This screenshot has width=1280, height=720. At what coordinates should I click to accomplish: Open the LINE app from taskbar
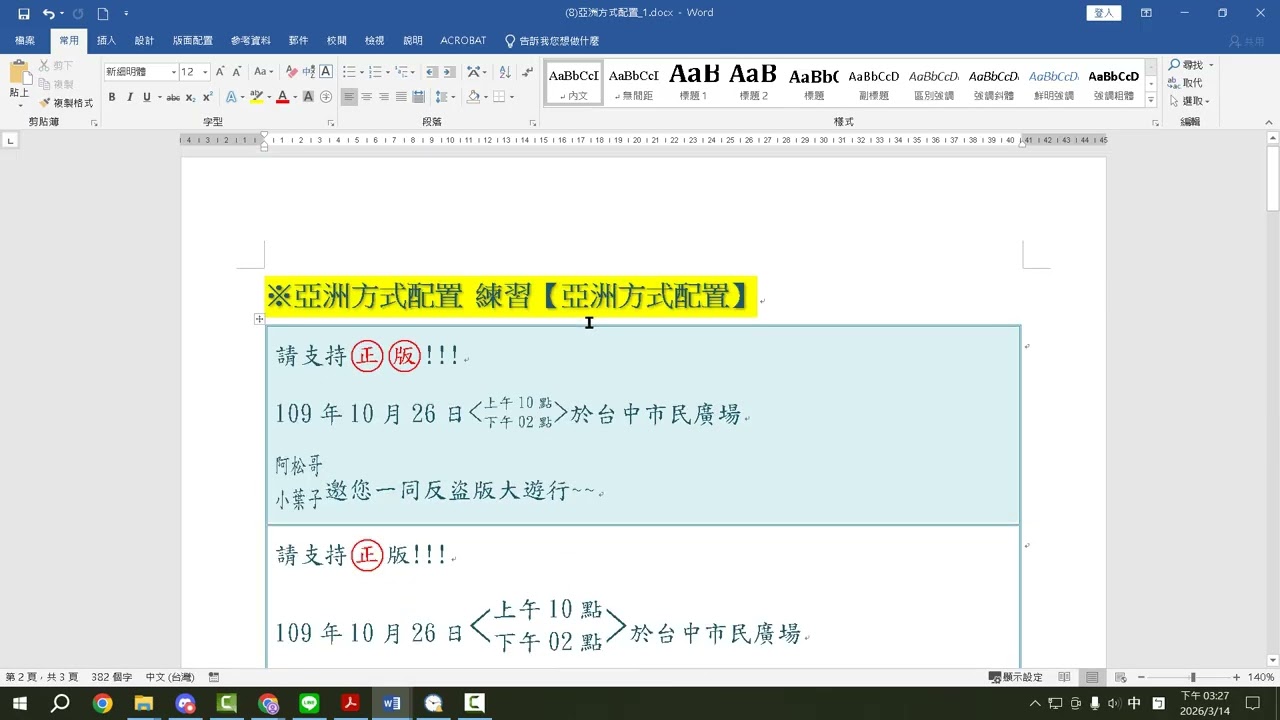(309, 703)
